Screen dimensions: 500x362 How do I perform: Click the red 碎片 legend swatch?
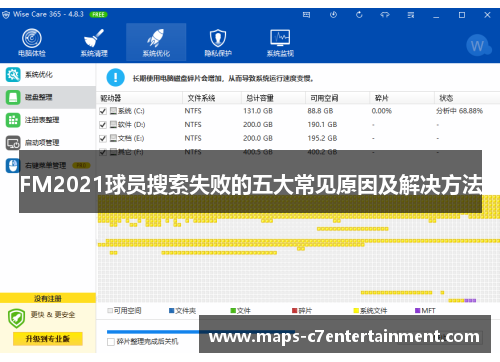tap(294, 311)
